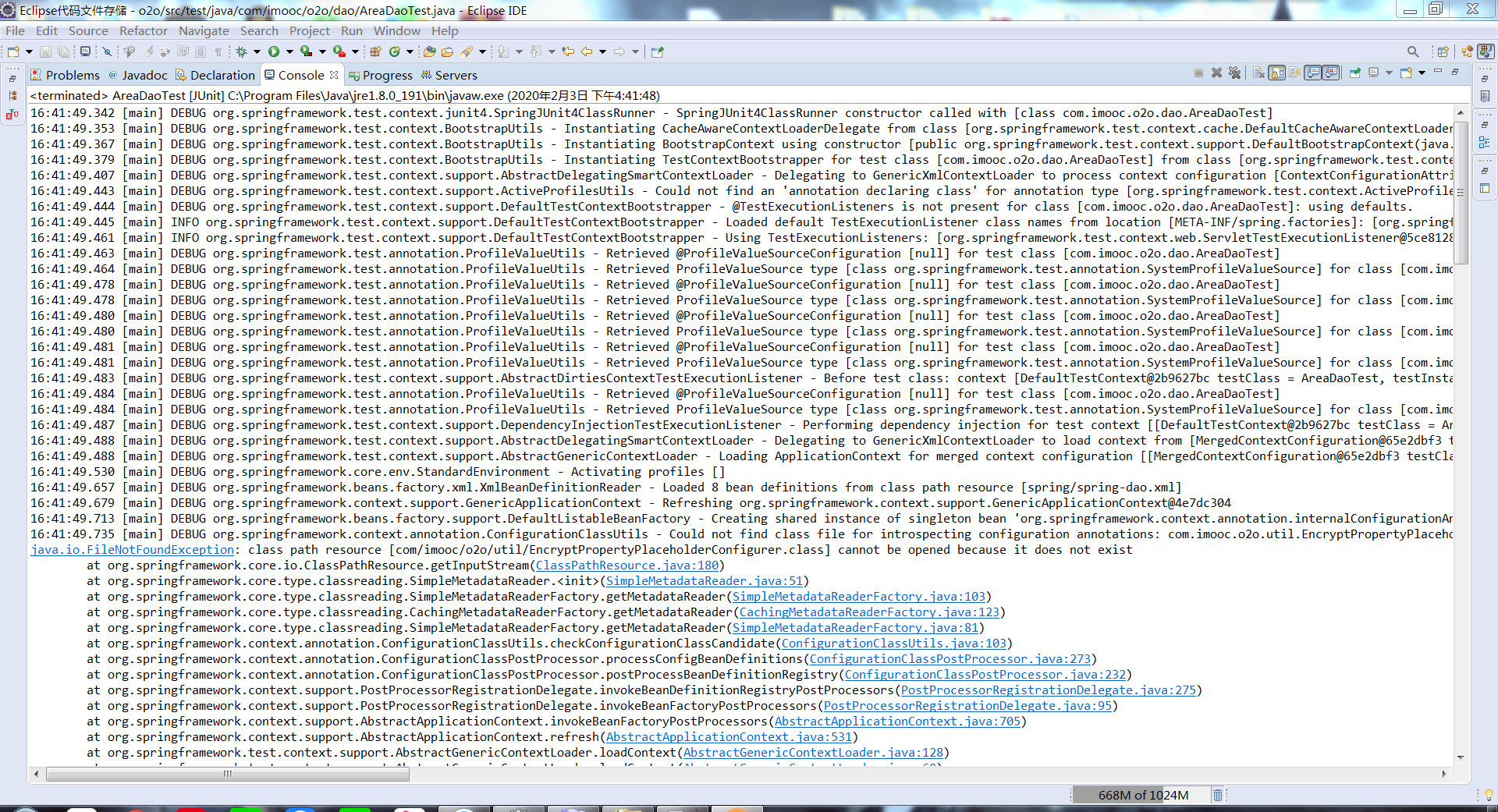Screen dimensions: 1498x812
Task: Launch the Coverage run icon
Action: (x=306, y=51)
